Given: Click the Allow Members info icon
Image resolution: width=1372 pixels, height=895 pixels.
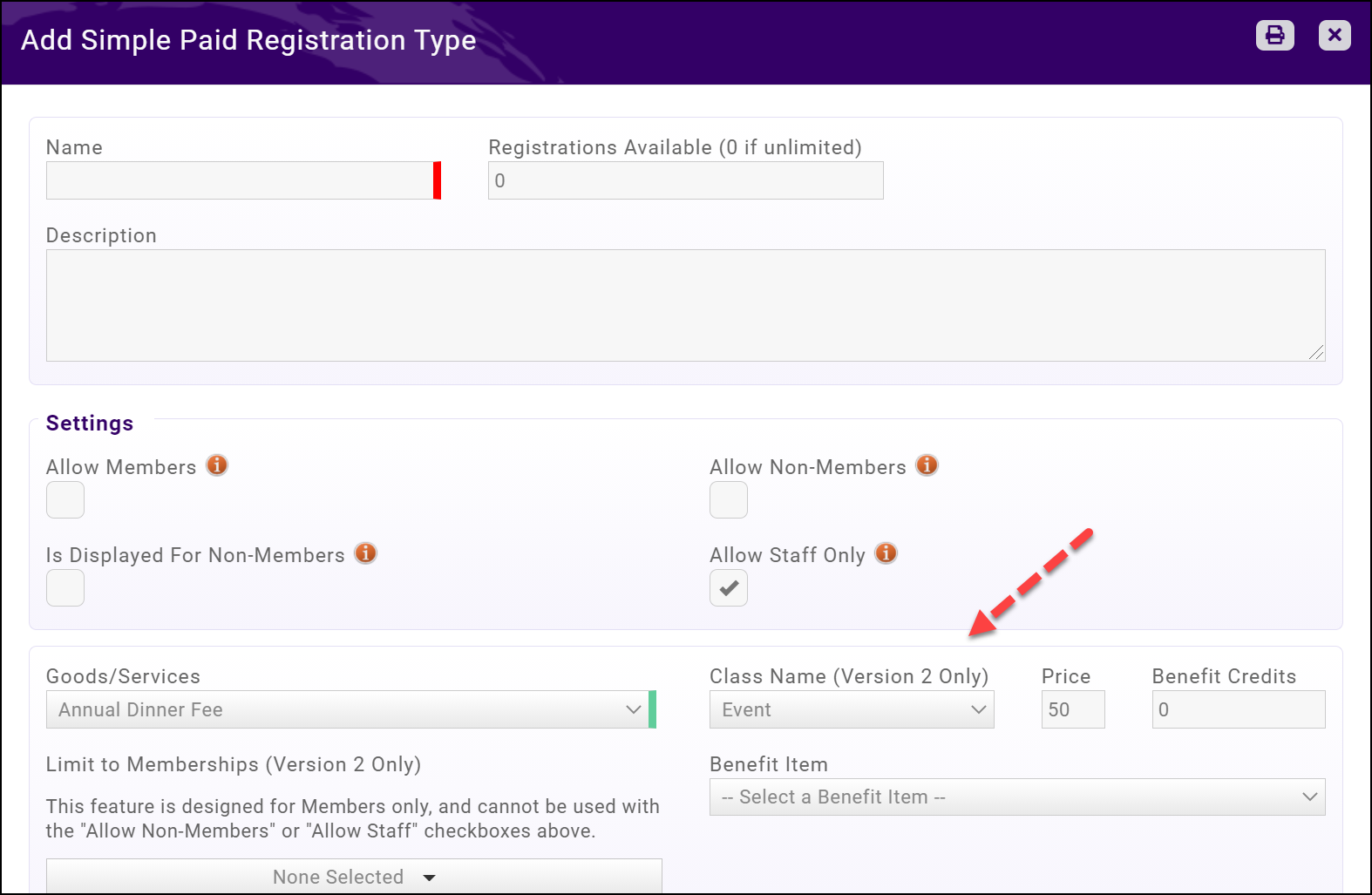Looking at the screenshot, I should [217, 465].
